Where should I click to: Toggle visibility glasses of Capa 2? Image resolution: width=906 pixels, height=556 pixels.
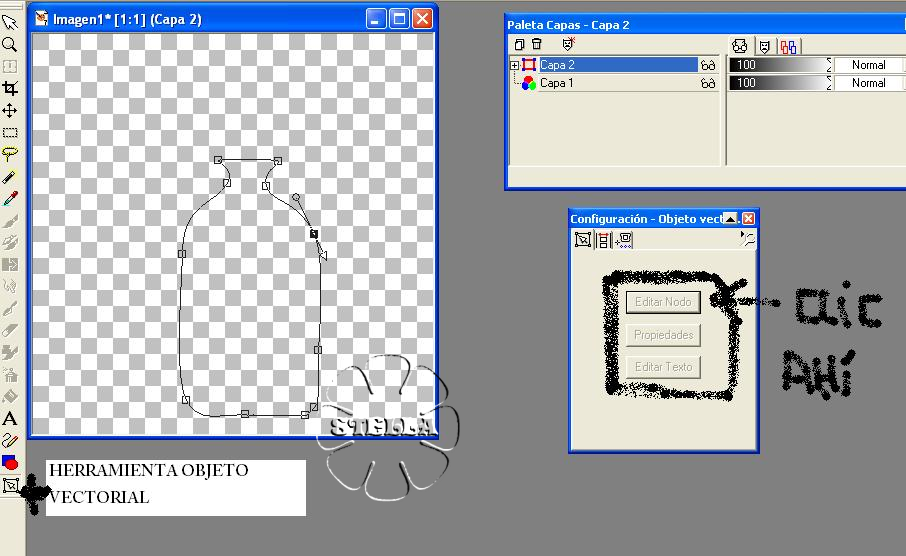tap(708, 65)
